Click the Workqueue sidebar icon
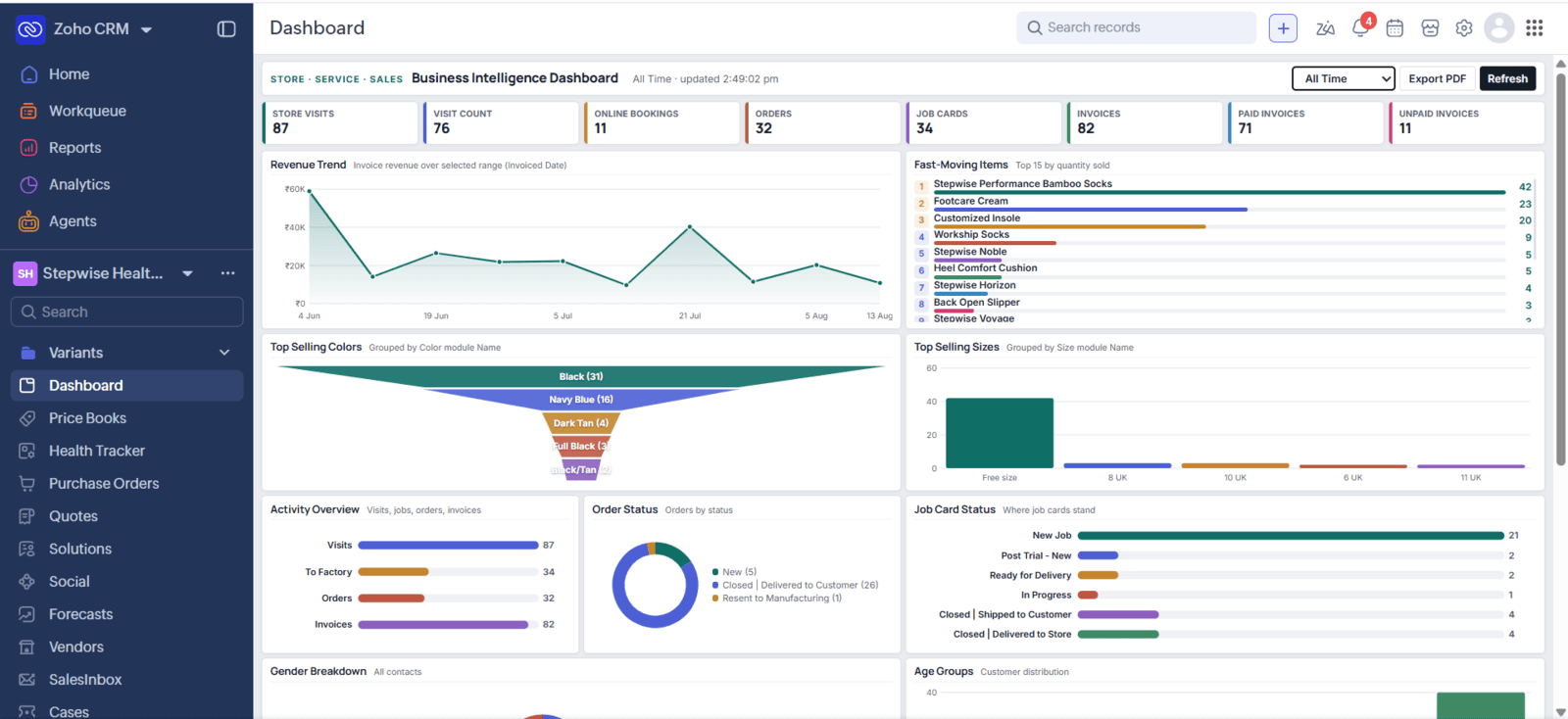Image resolution: width=1568 pixels, height=719 pixels. tap(29, 111)
